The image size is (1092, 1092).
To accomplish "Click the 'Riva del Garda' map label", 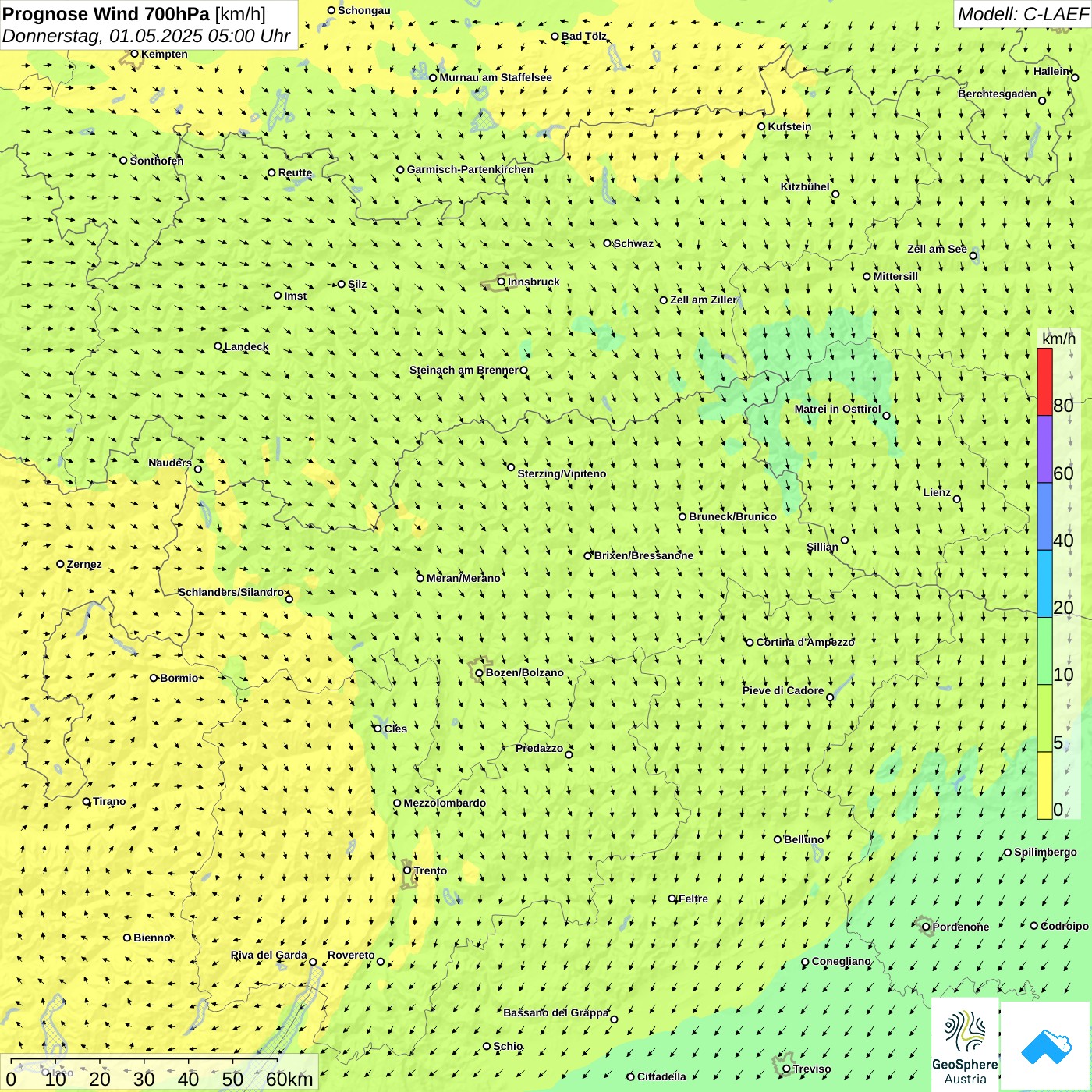I will click(x=269, y=955).
